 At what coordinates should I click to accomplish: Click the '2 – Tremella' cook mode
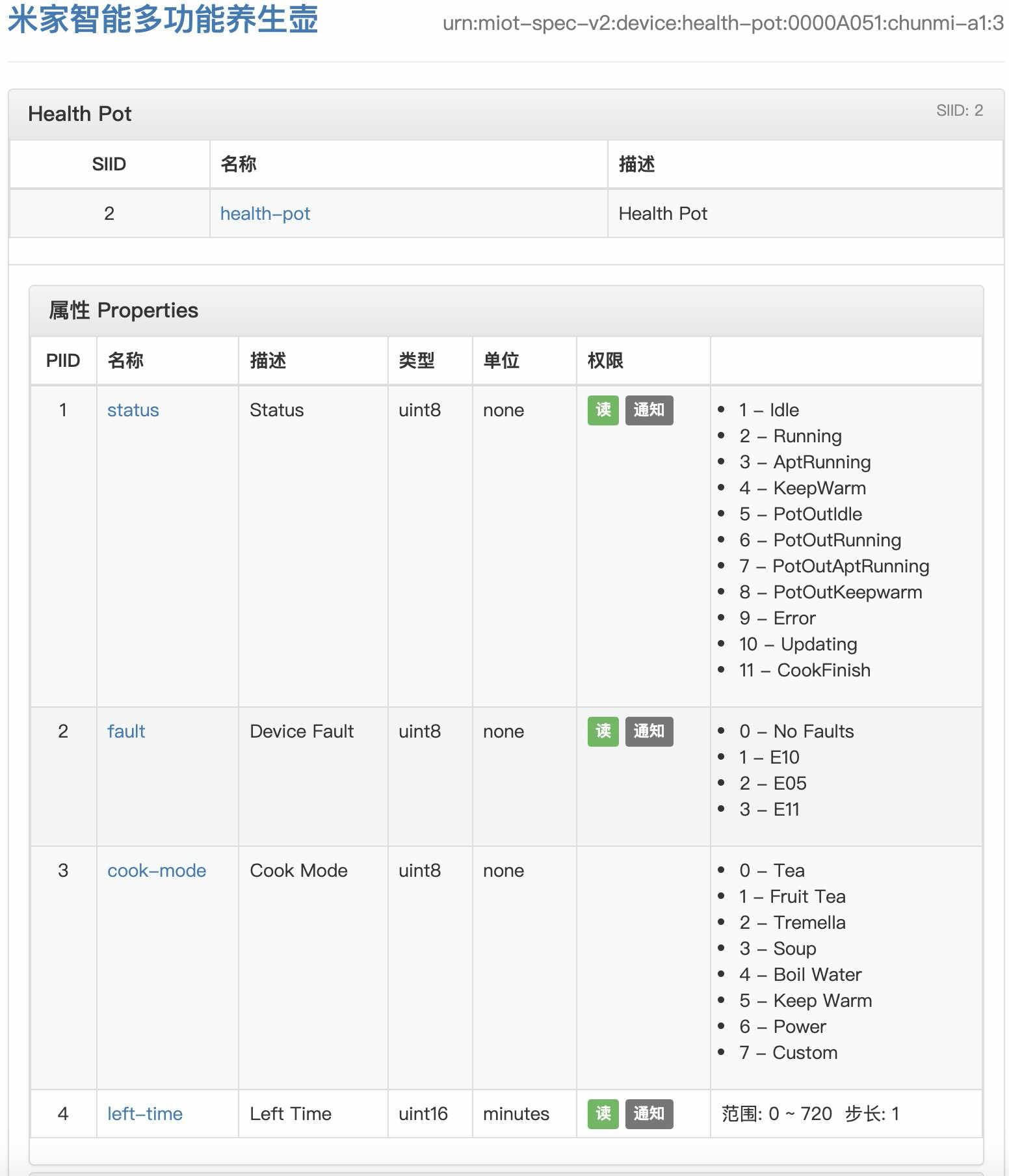click(x=793, y=922)
